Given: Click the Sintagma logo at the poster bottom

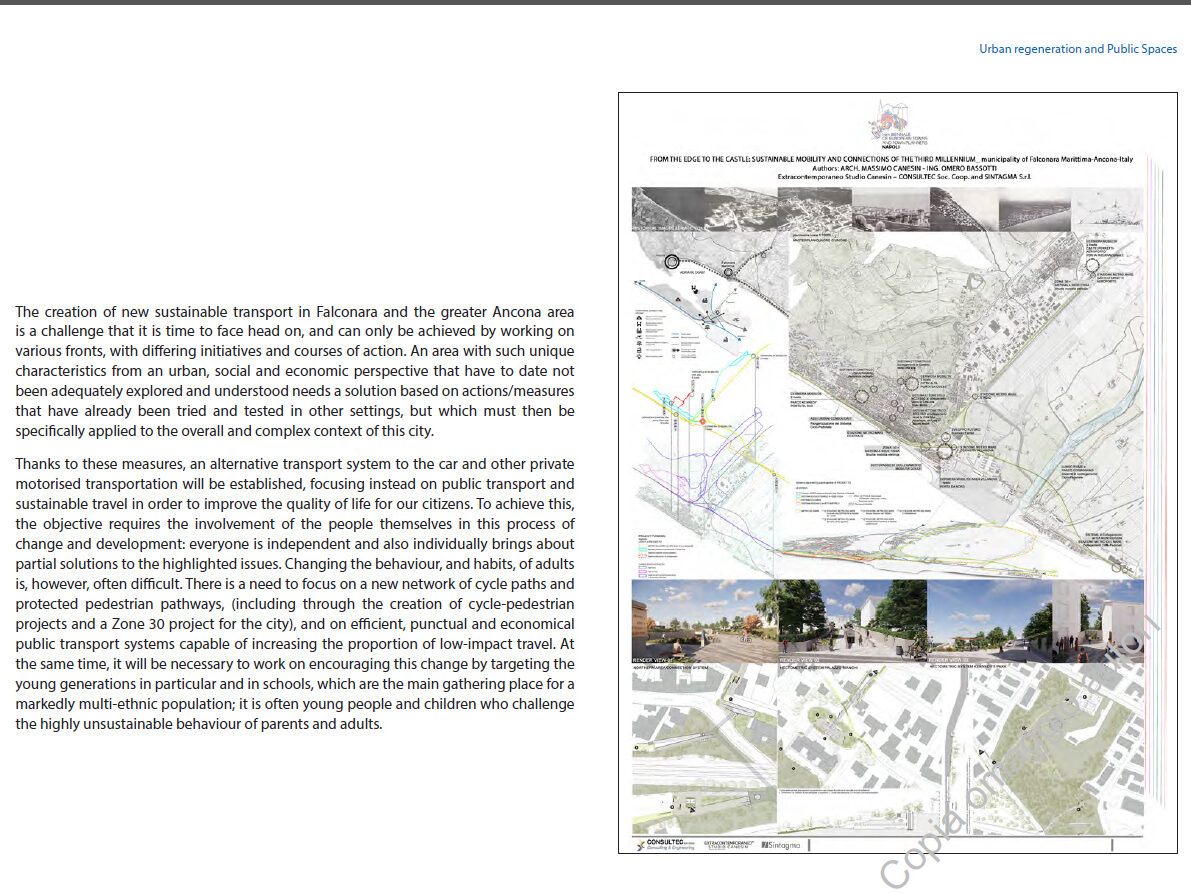Looking at the screenshot, I should click(x=781, y=845).
